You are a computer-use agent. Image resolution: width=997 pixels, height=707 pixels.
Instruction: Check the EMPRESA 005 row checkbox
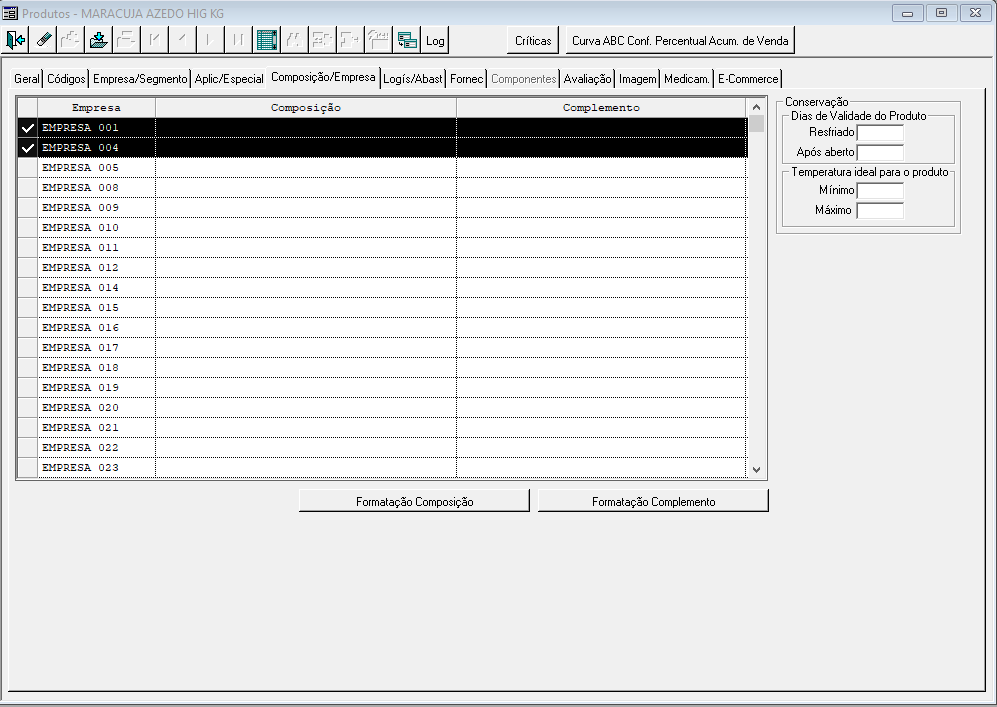[x=27, y=168]
